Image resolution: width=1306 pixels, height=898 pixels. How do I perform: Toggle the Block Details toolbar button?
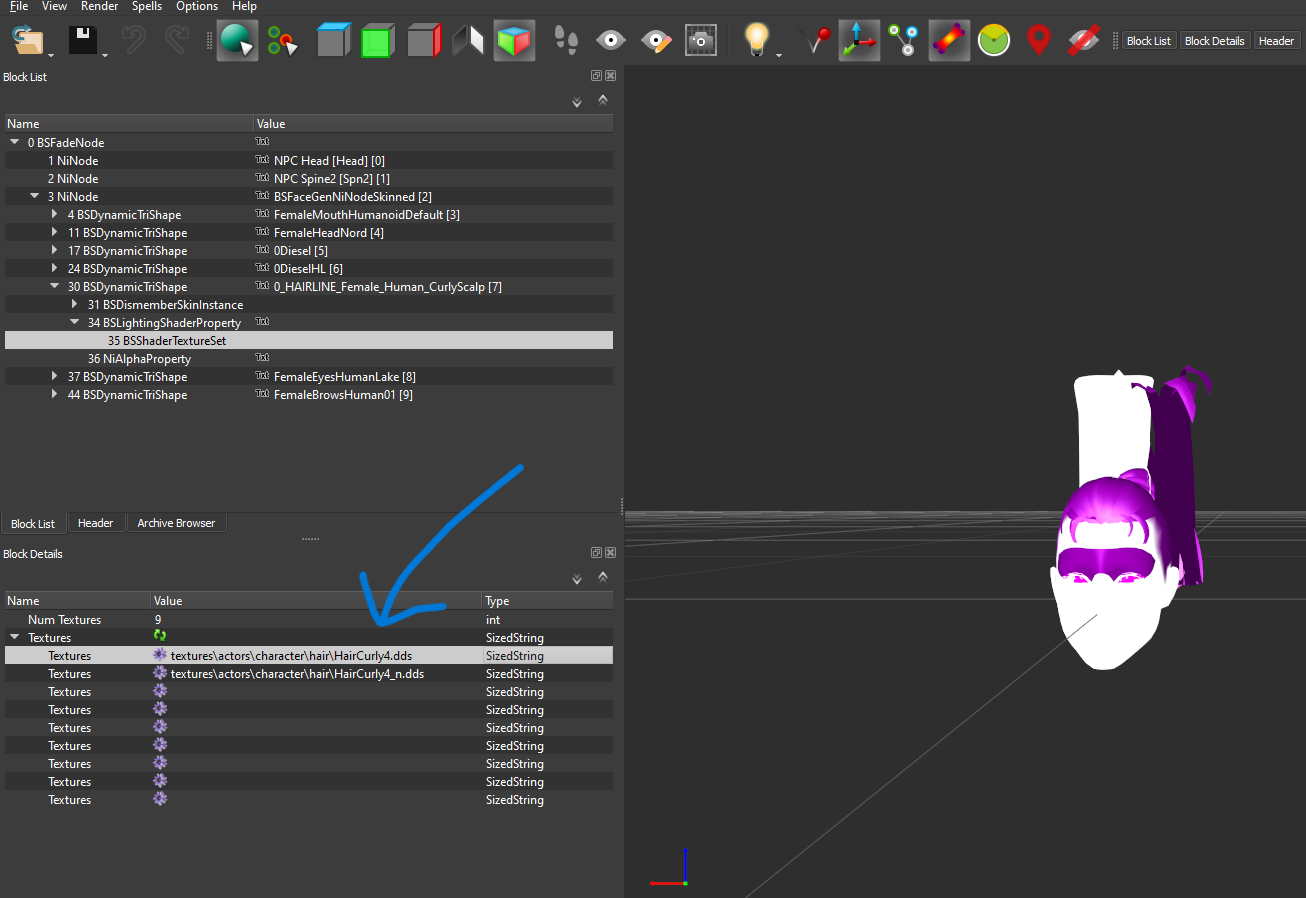(1214, 41)
